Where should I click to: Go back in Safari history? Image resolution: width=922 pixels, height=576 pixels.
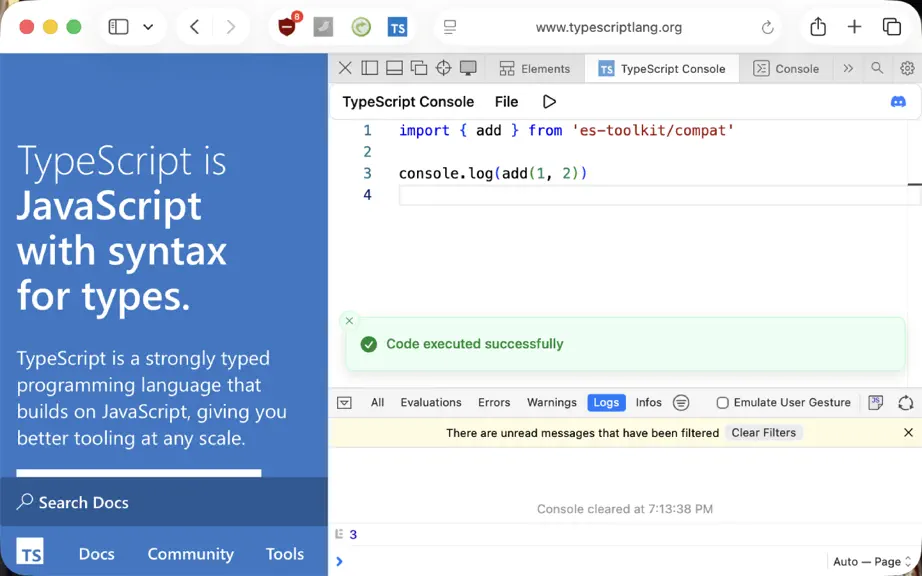pos(195,27)
